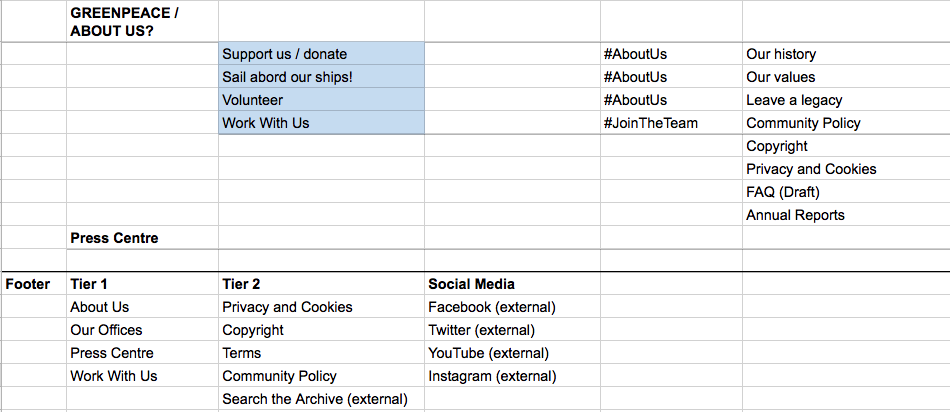
Task: Select the blue Volunteer cell
Action: [x=321, y=100]
